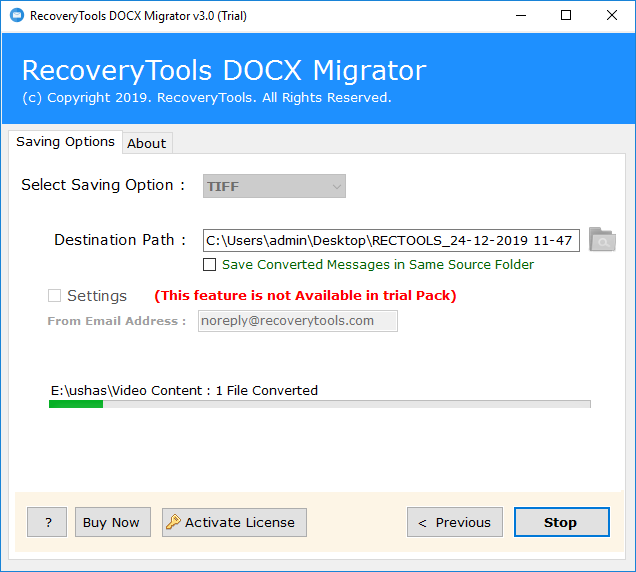The image size is (636, 572).
Task: Maximize the DOCX Migrator window
Action: [x=566, y=16]
